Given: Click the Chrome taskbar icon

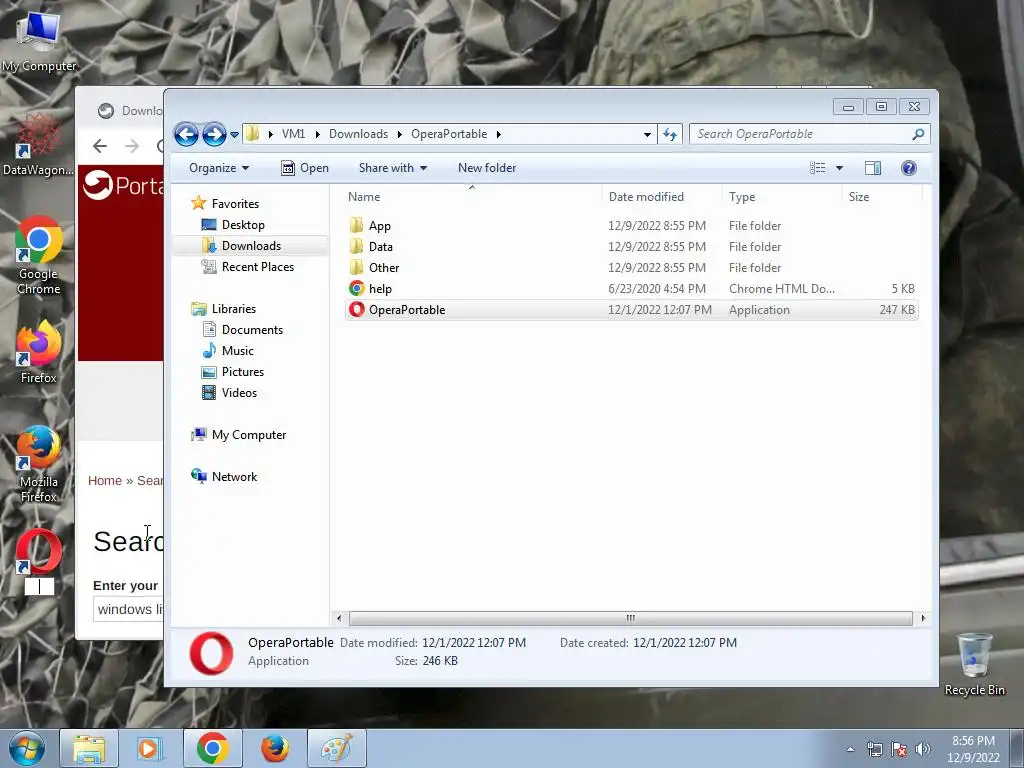Looking at the screenshot, I should click(x=212, y=748).
